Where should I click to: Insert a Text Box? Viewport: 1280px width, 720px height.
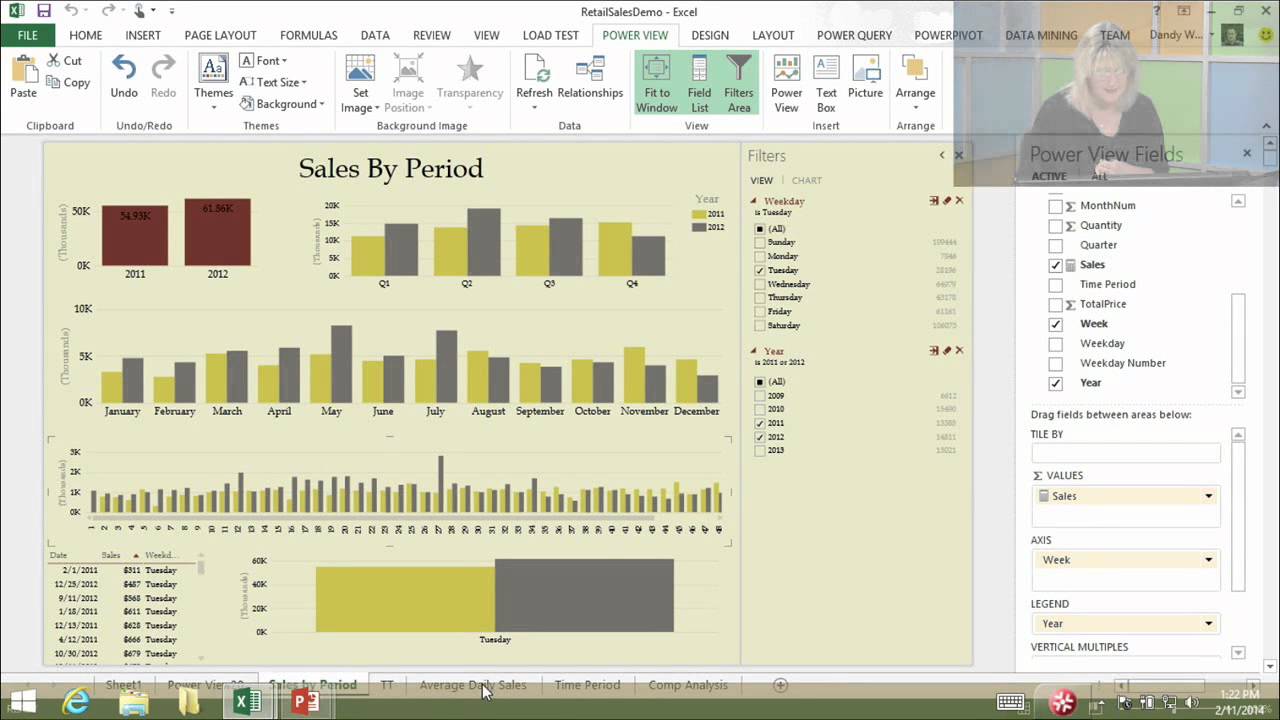(x=826, y=83)
